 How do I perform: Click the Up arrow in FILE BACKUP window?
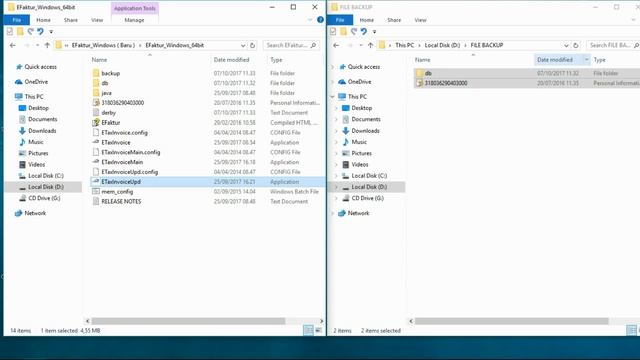[x=371, y=45]
